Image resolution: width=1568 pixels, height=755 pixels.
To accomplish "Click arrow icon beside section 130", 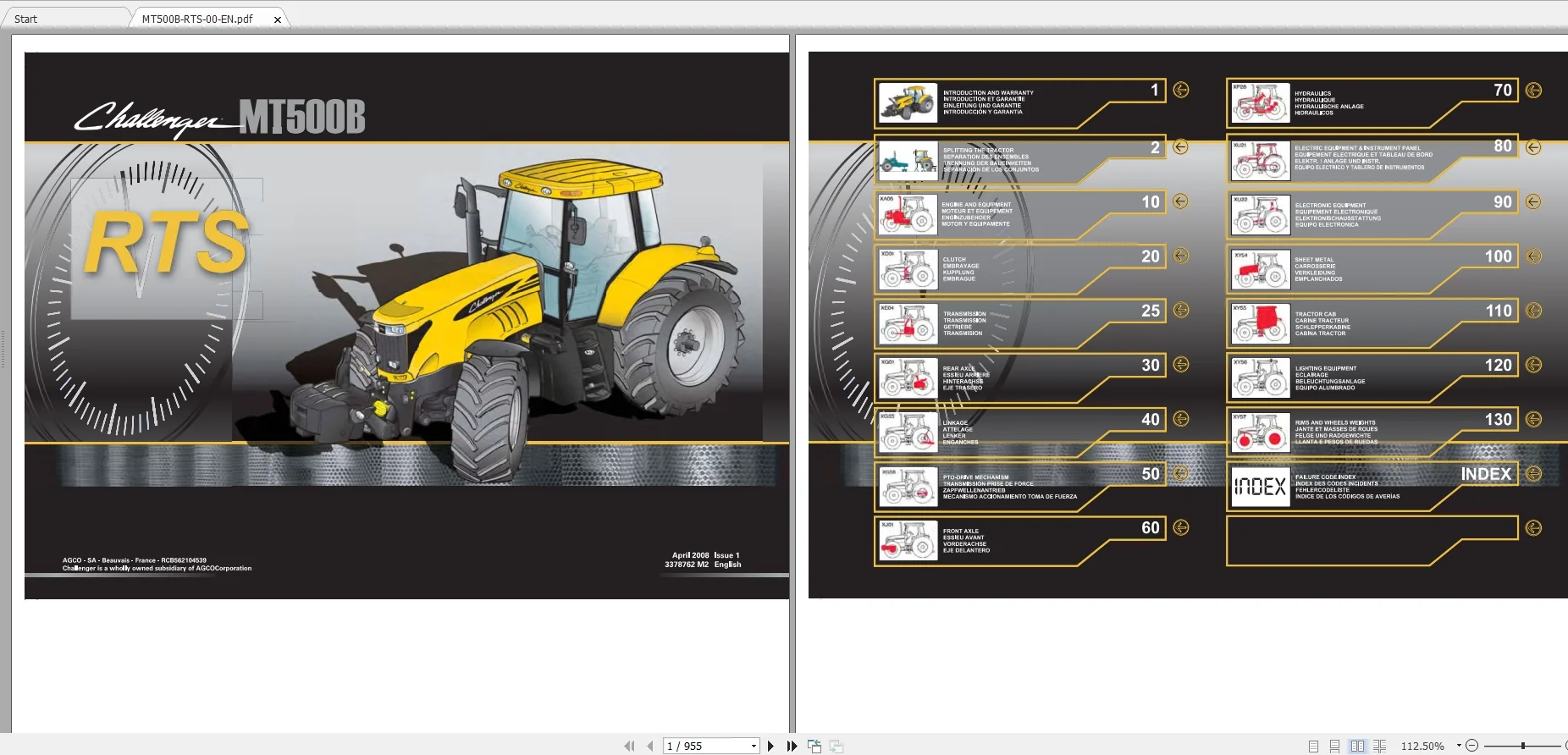I will [1533, 419].
